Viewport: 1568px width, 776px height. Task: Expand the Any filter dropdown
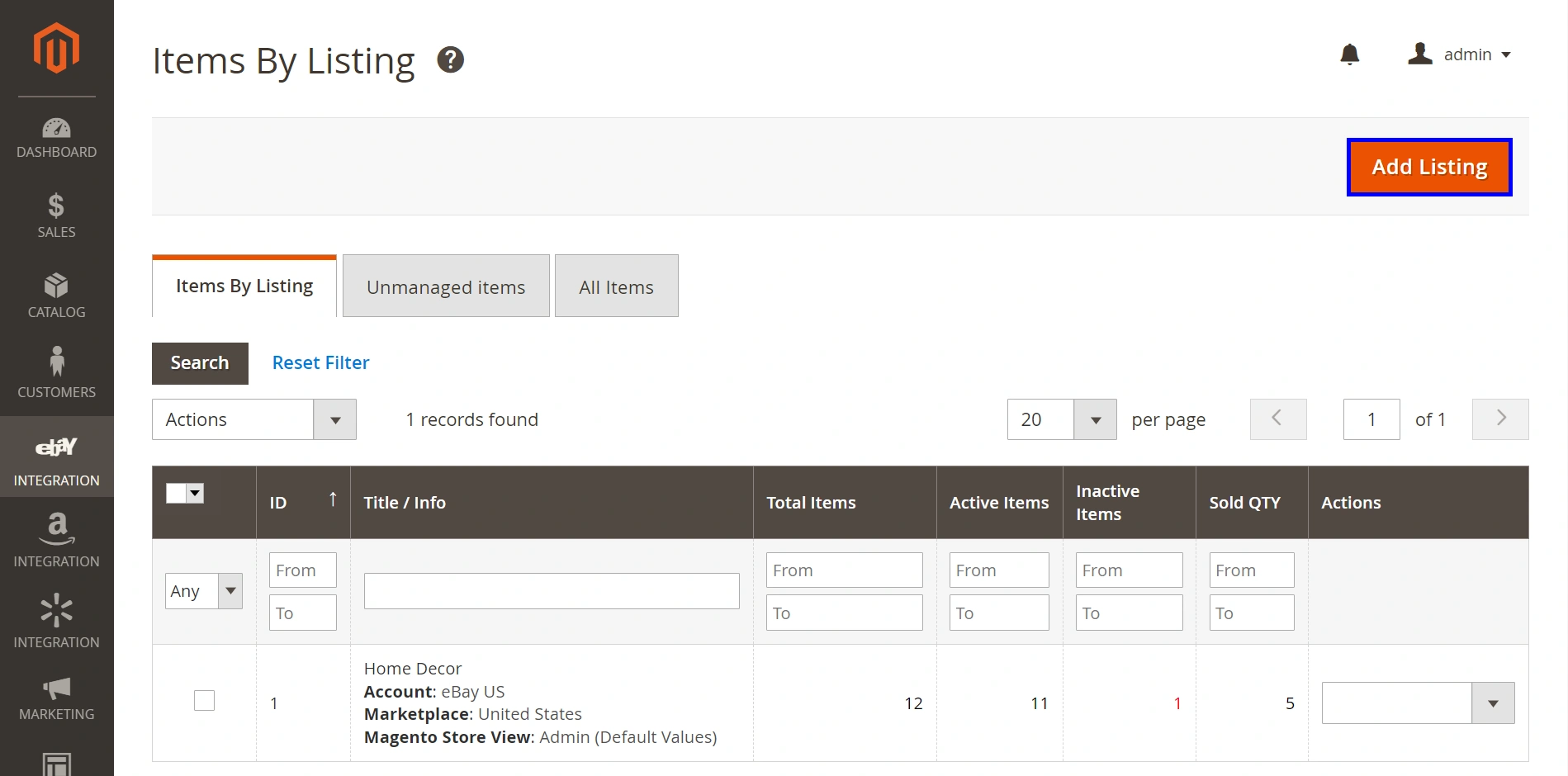pos(202,590)
